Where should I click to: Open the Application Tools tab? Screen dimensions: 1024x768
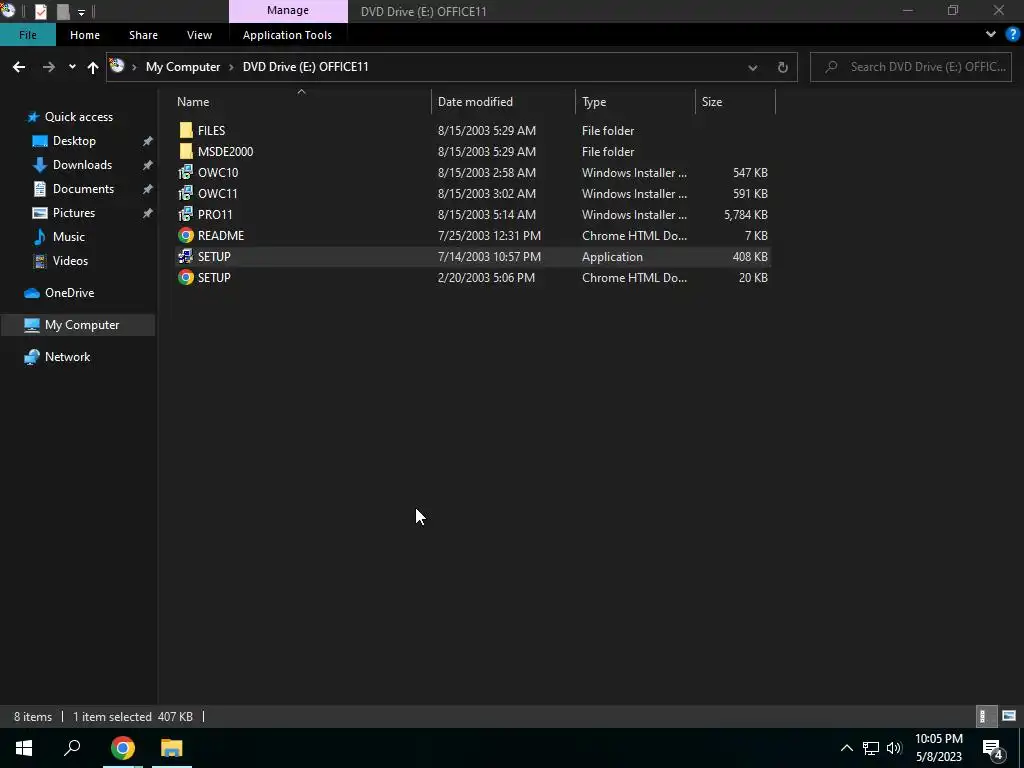click(287, 35)
